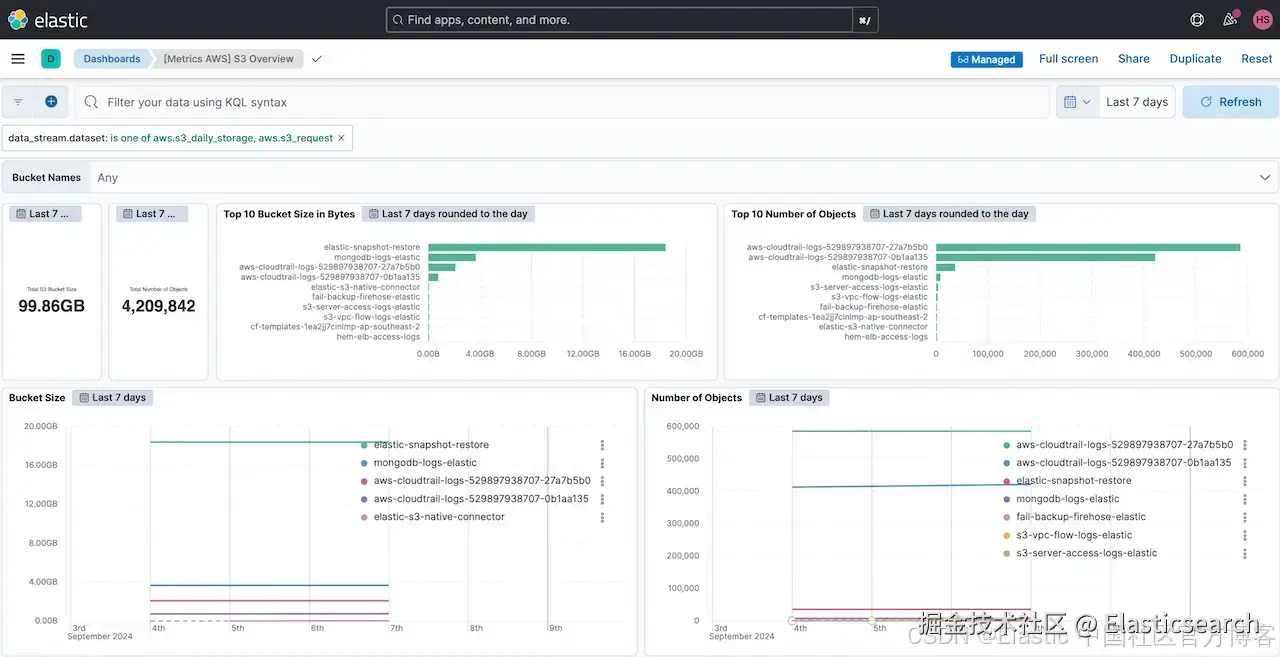Open the Last 7 days time picker
Viewport: 1280px width, 657px height.
pyautogui.click(x=1137, y=102)
